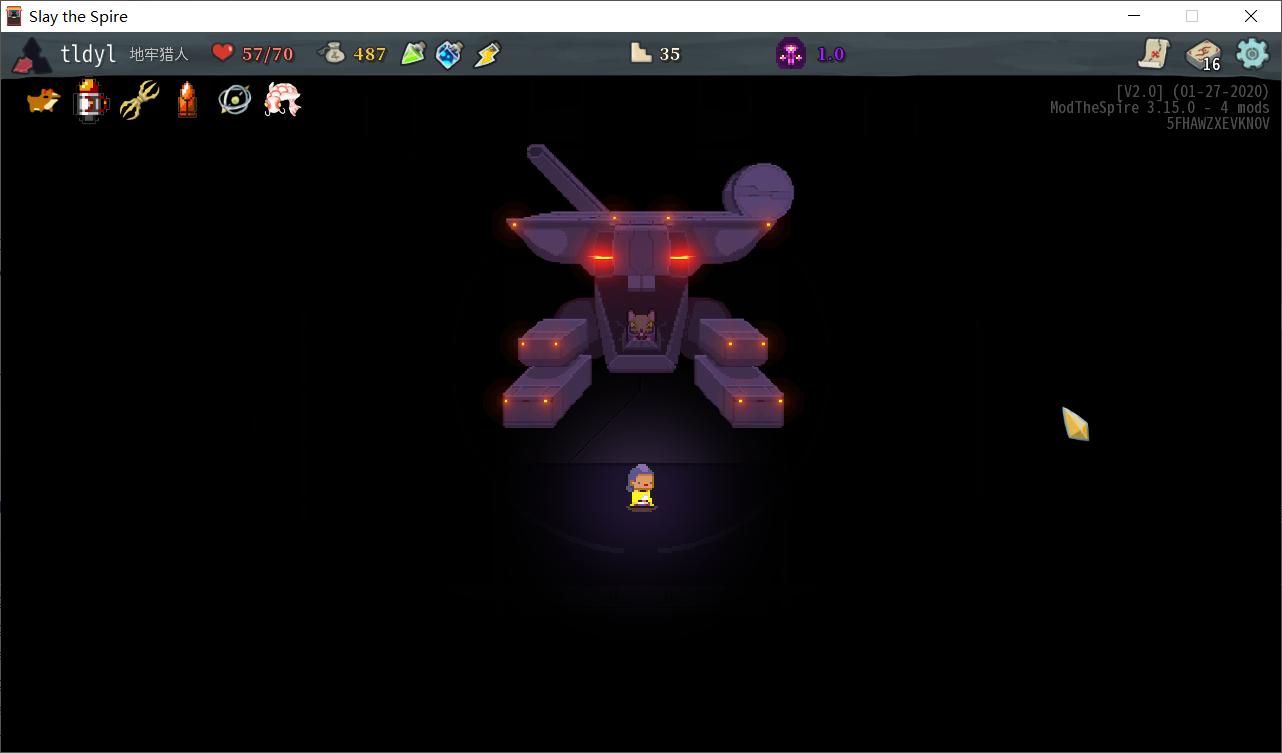The width and height of the screenshot is (1282, 753).
Task: Click the gold amount 487
Action: (x=370, y=54)
